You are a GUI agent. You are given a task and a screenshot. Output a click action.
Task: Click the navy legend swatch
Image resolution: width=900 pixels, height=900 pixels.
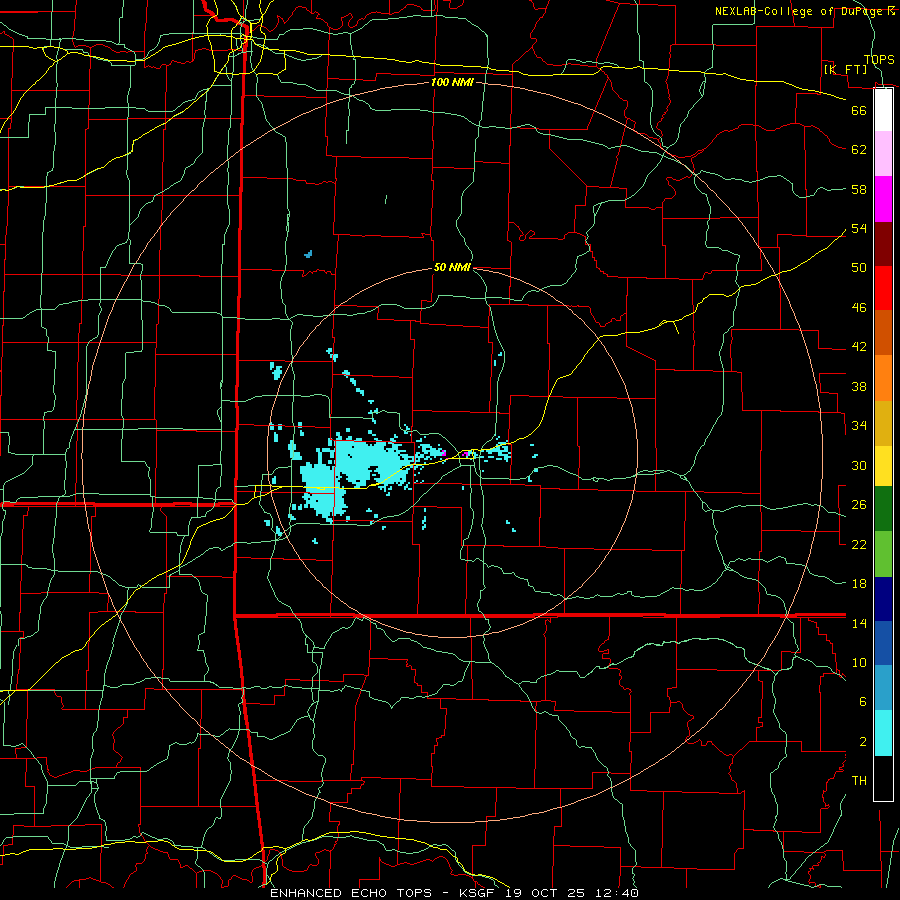[x=883, y=599]
